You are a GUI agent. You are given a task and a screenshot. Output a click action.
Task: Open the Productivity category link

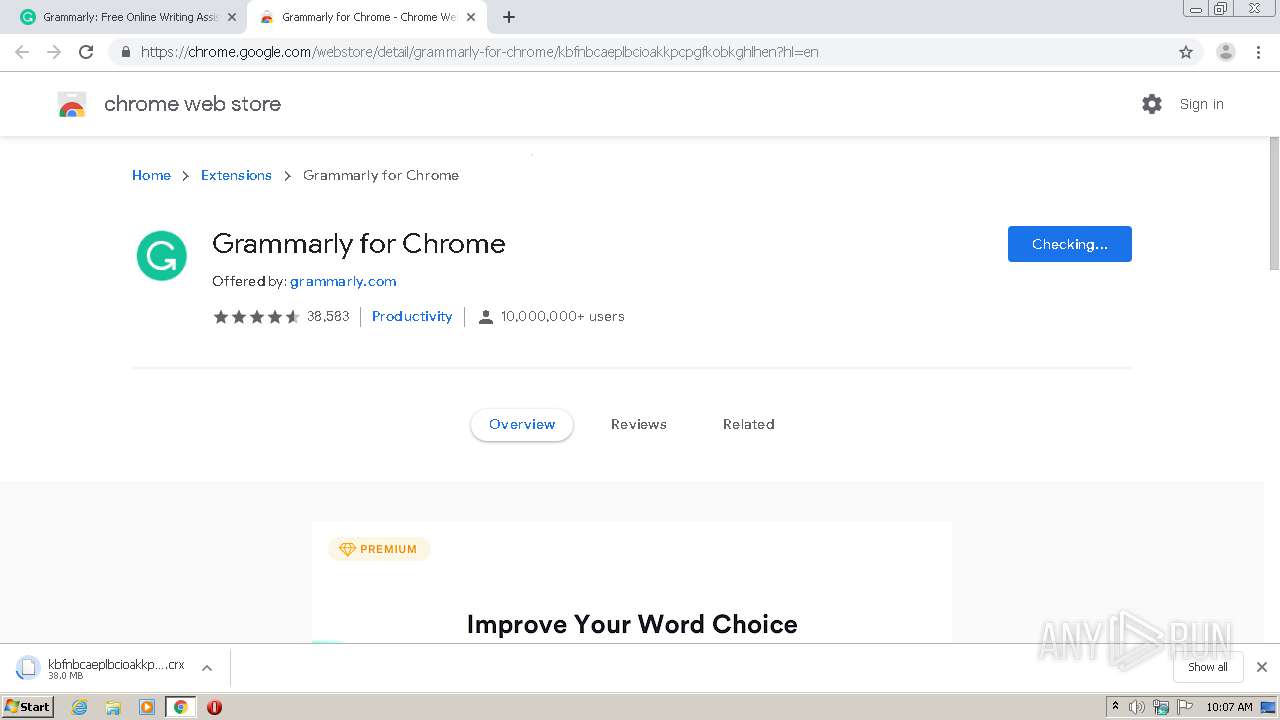tap(412, 316)
